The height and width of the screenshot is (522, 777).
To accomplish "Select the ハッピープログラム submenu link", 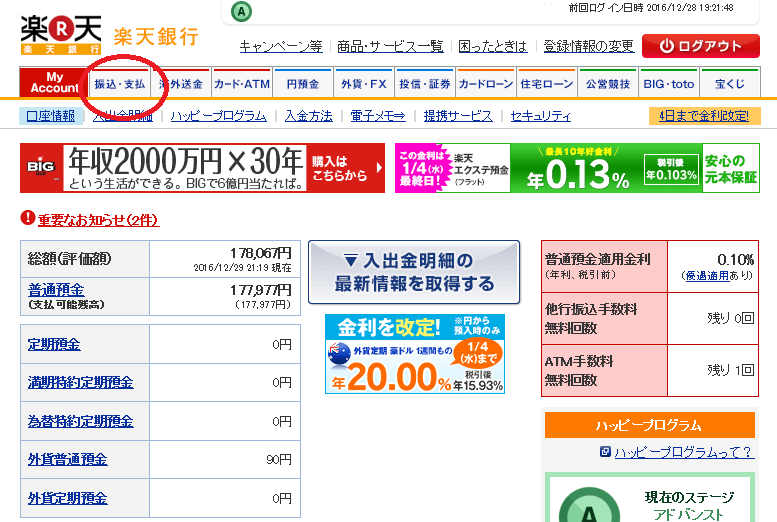I will 219,116.
